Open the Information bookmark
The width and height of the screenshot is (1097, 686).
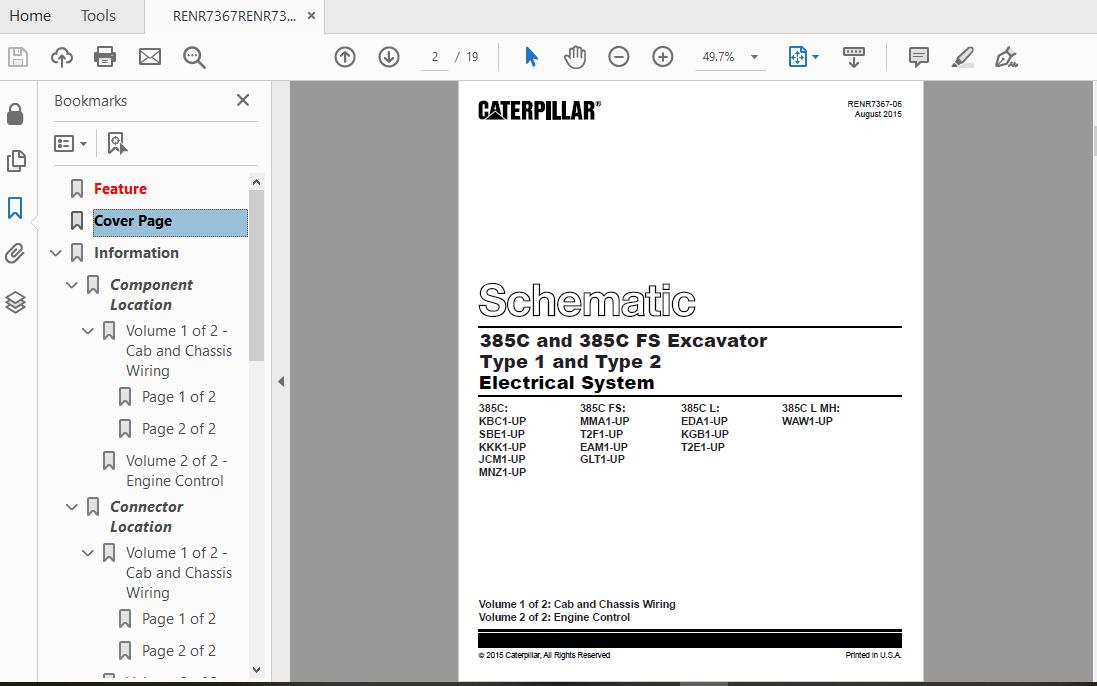(x=136, y=253)
